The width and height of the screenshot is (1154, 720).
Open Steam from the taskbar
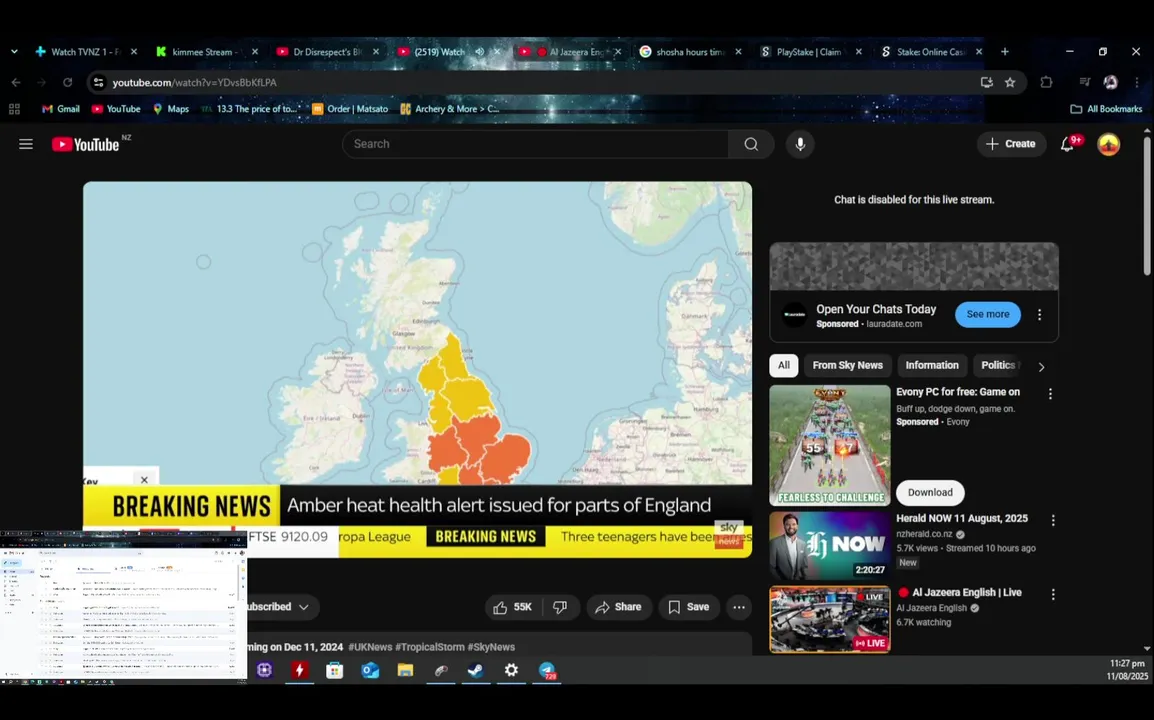coord(476,671)
